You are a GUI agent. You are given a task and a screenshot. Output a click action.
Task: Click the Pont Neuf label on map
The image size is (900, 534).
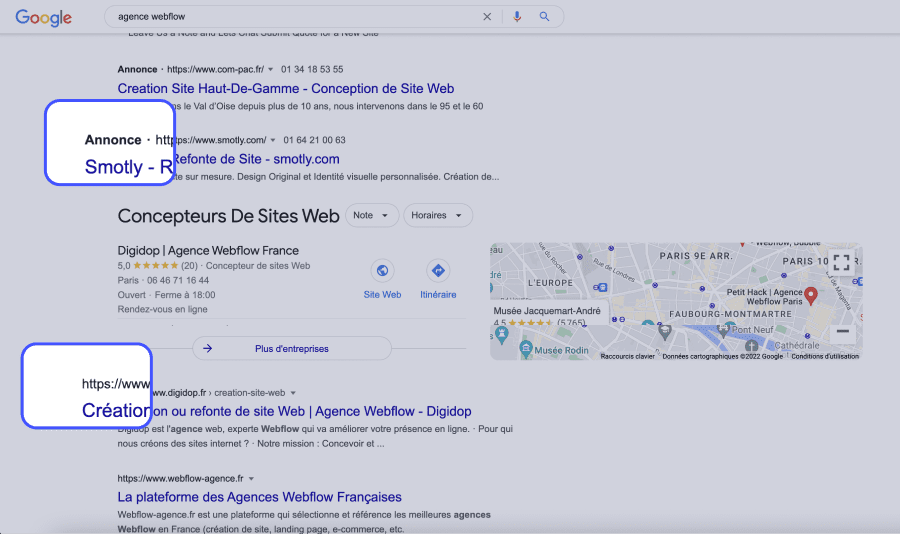click(752, 330)
